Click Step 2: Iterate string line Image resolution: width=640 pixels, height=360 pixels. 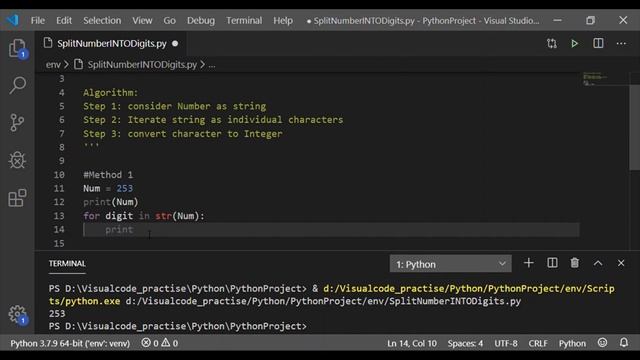[x=213, y=120]
